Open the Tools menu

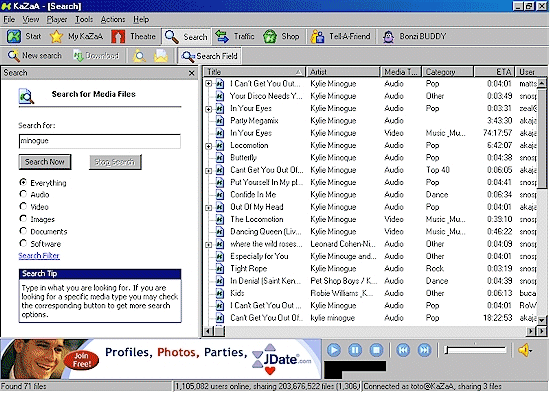tap(84, 19)
